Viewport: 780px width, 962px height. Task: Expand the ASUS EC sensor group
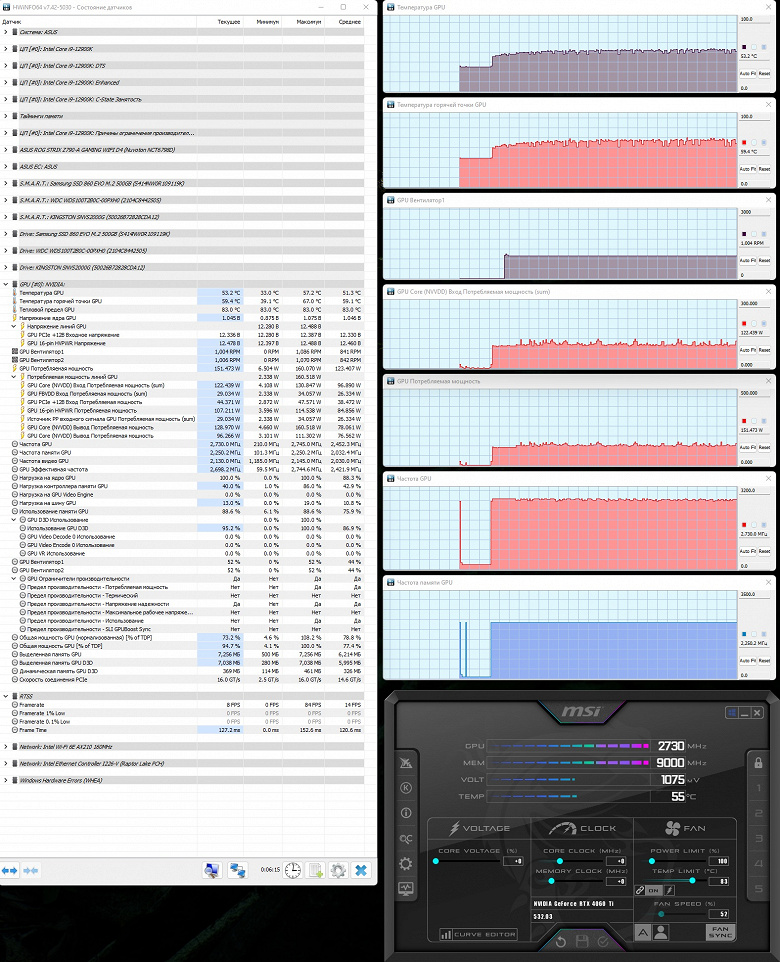coord(6,166)
